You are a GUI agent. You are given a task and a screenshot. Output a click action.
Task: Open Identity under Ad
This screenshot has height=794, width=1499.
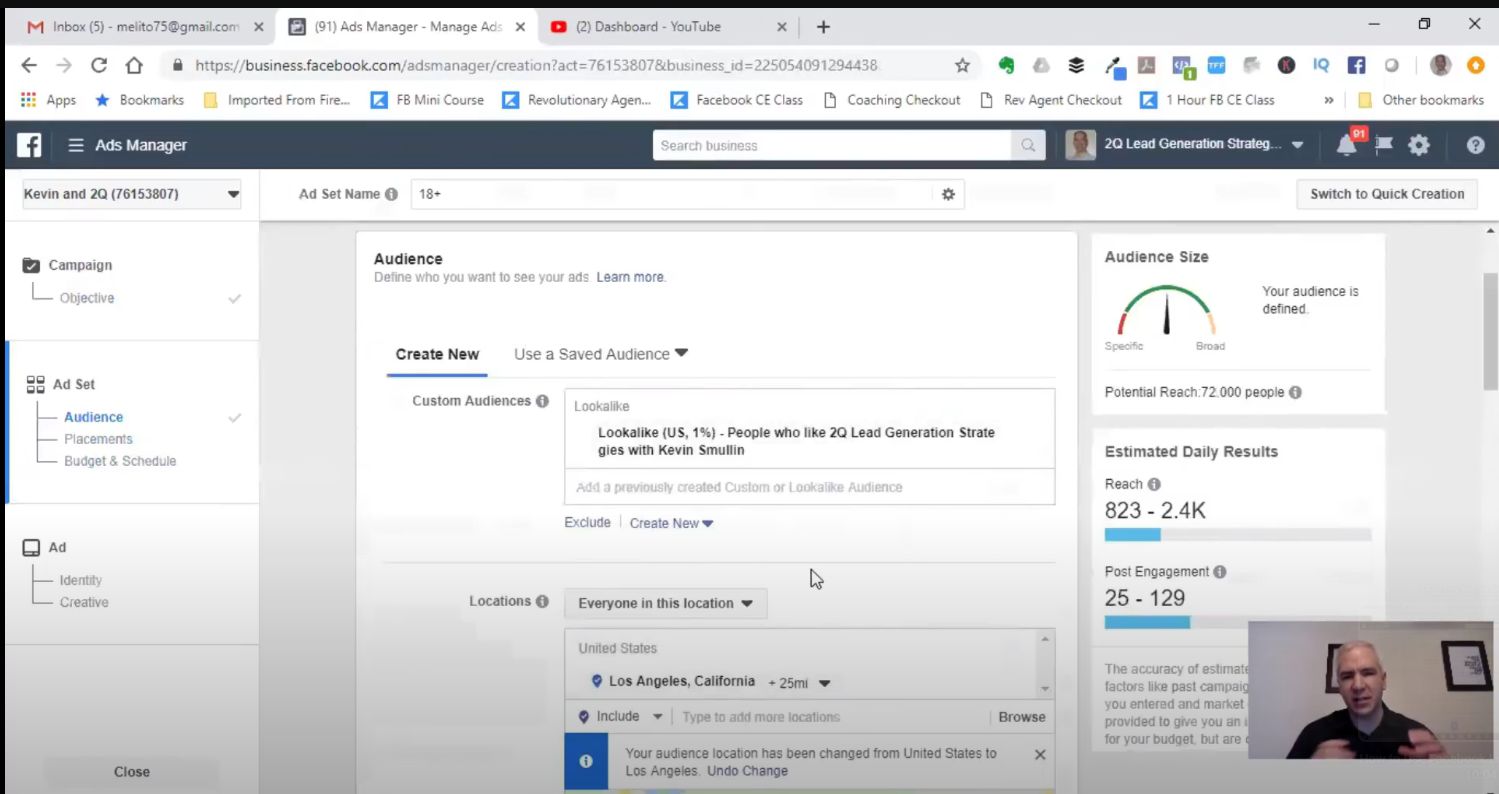click(80, 580)
